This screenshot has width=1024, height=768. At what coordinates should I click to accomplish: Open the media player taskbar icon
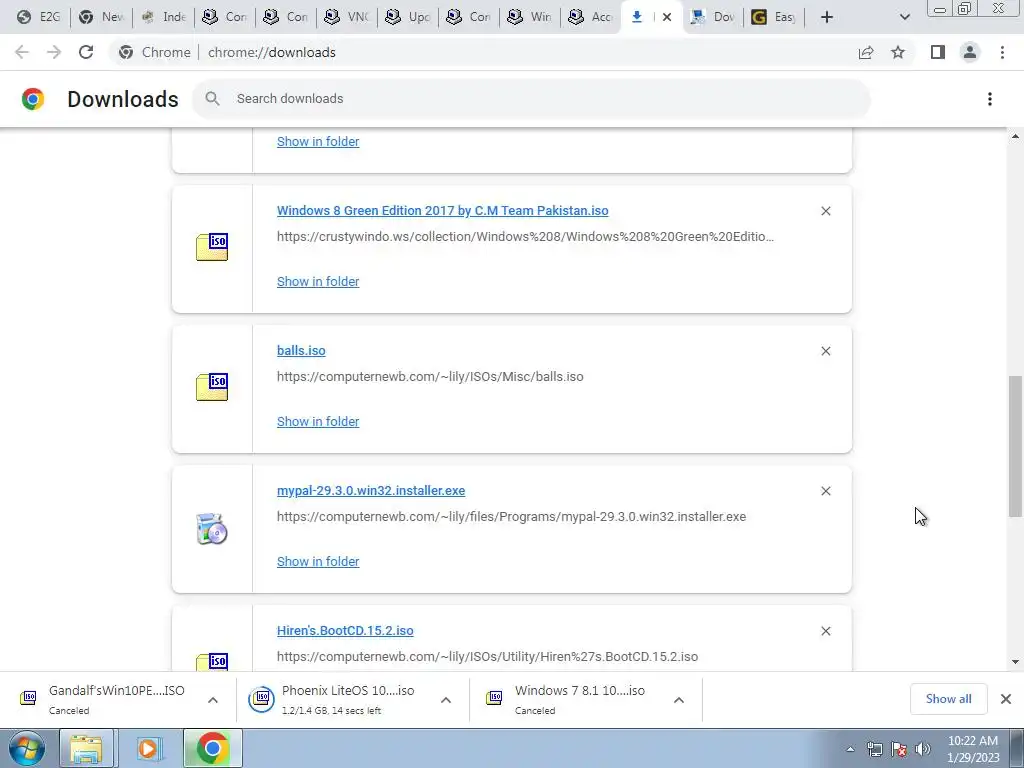click(x=148, y=748)
